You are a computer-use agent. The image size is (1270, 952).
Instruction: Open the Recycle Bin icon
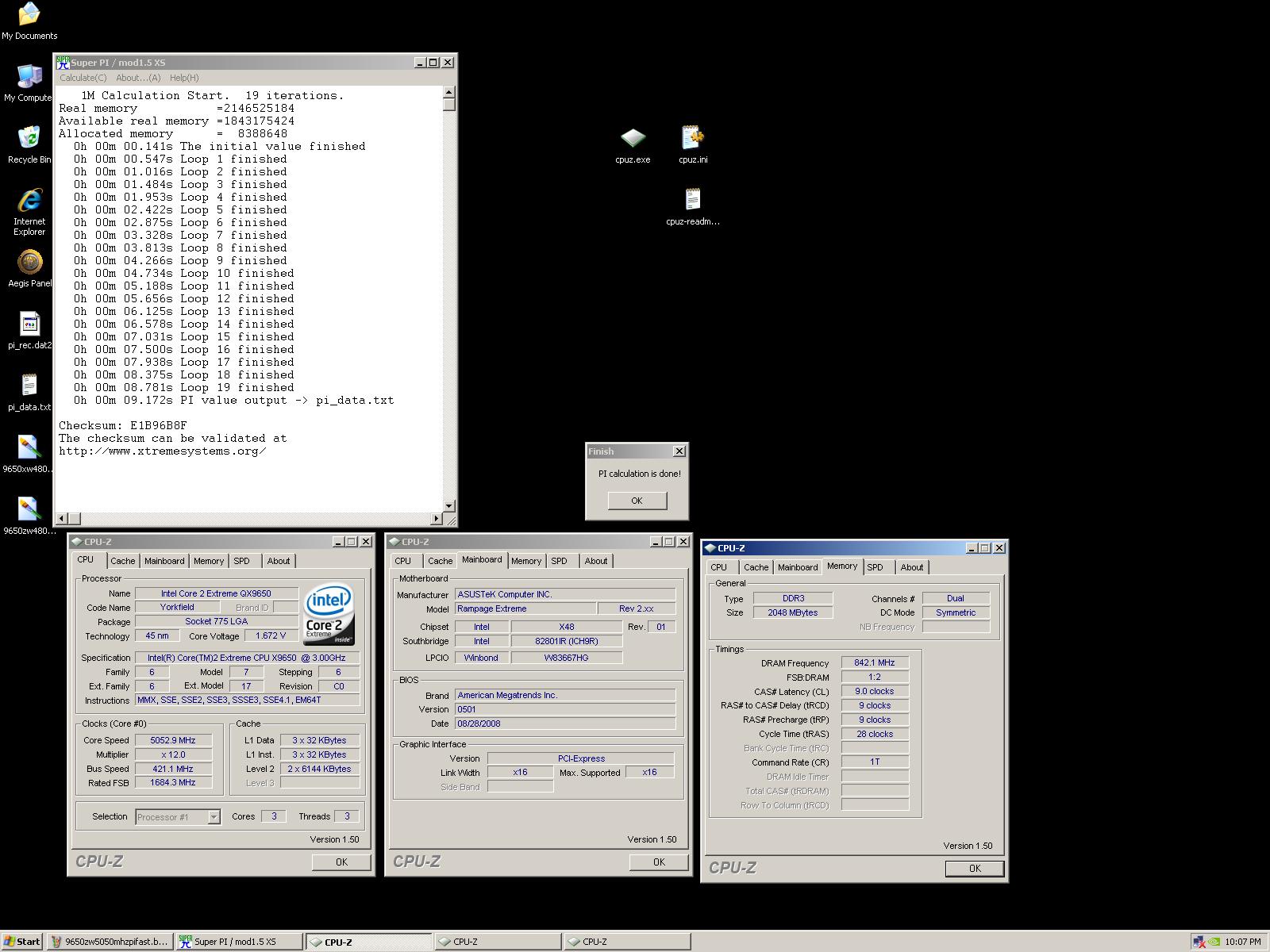pyautogui.click(x=29, y=145)
